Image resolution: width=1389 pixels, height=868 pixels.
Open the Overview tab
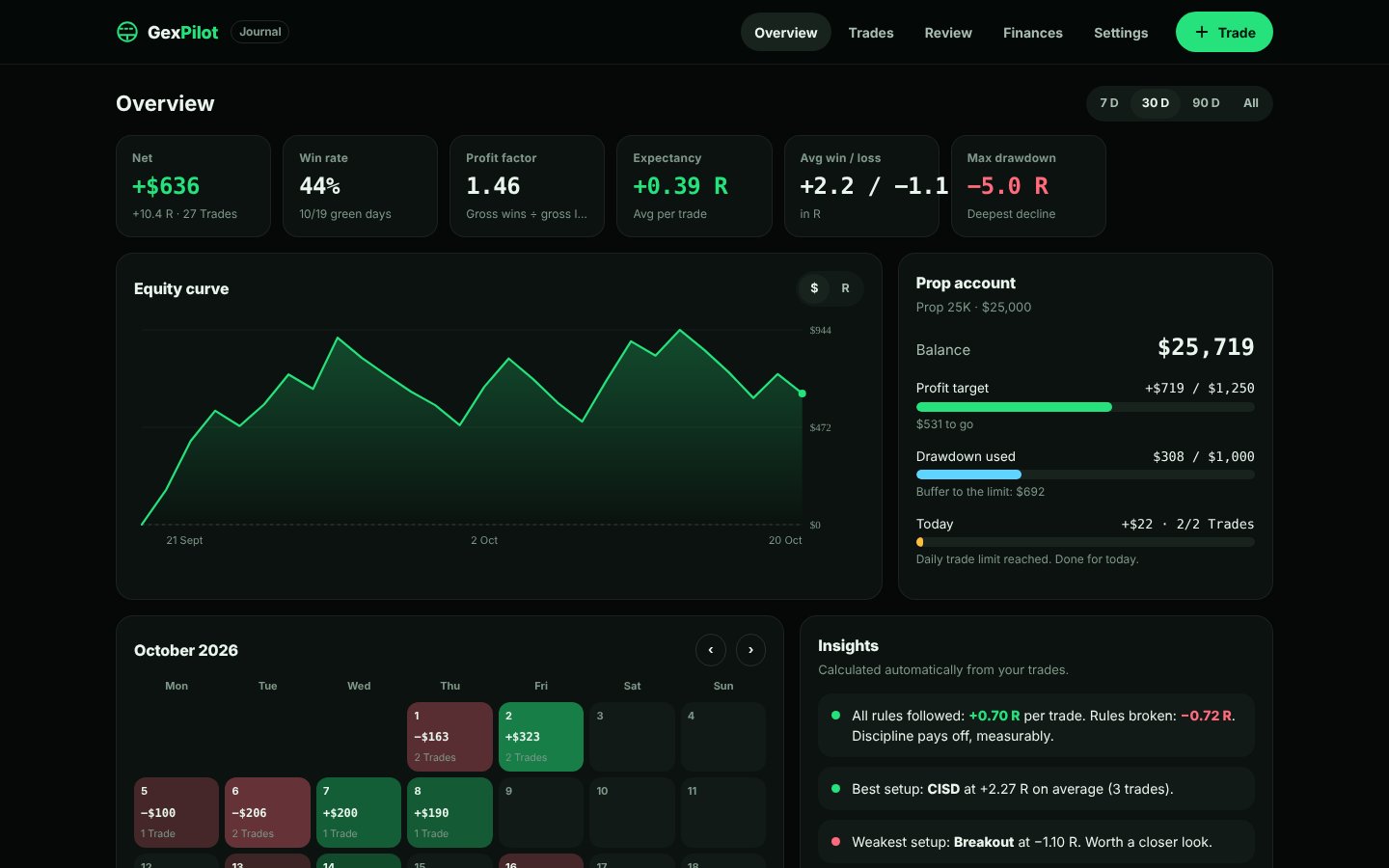click(x=786, y=33)
